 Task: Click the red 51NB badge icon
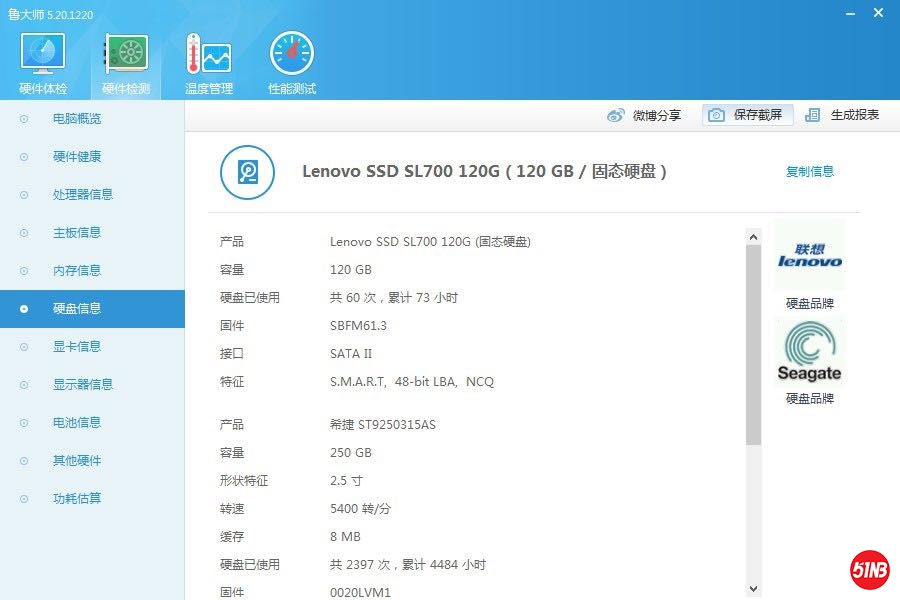click(x=870, y=570)
